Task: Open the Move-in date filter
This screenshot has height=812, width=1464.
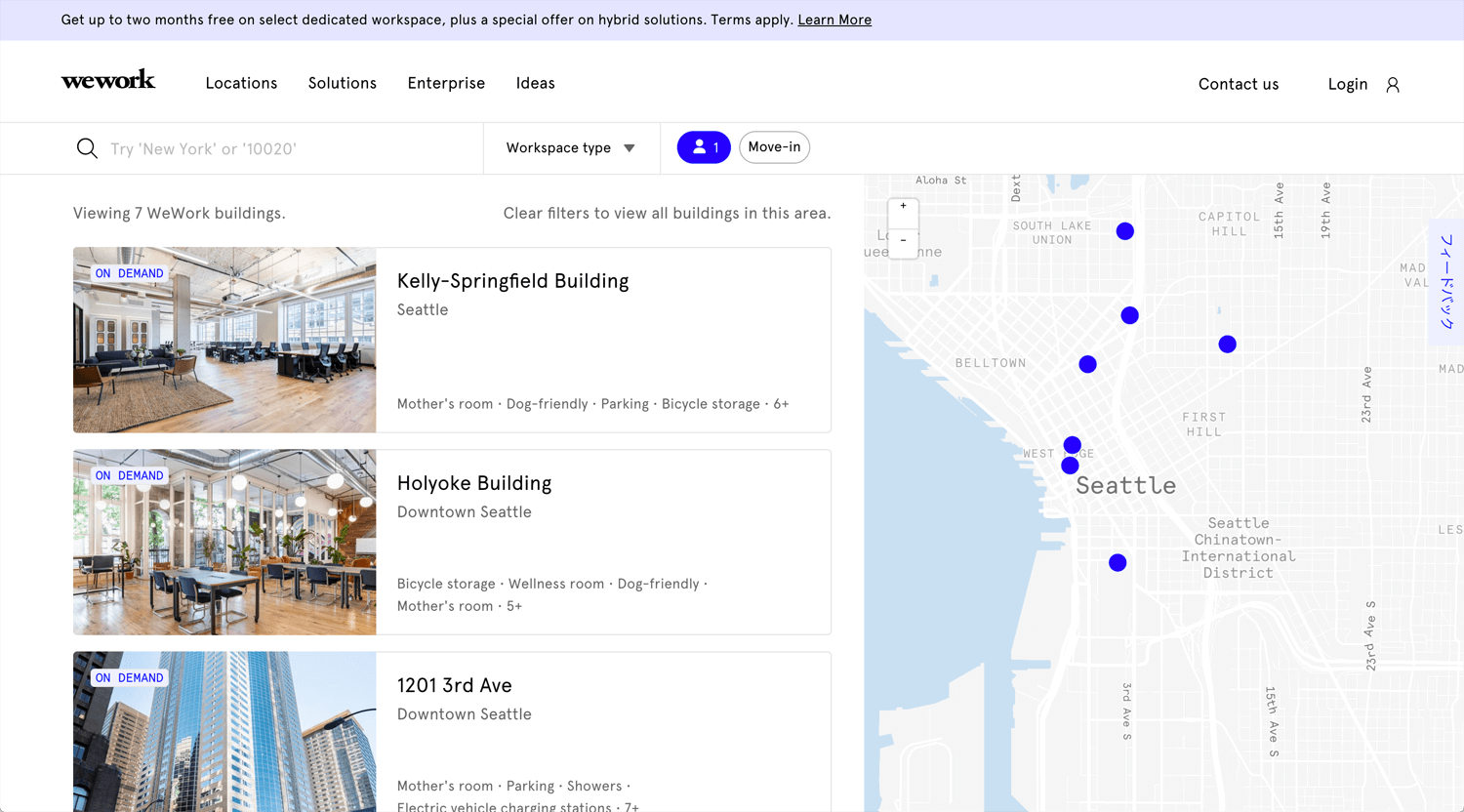Action: tap(774, 147)
